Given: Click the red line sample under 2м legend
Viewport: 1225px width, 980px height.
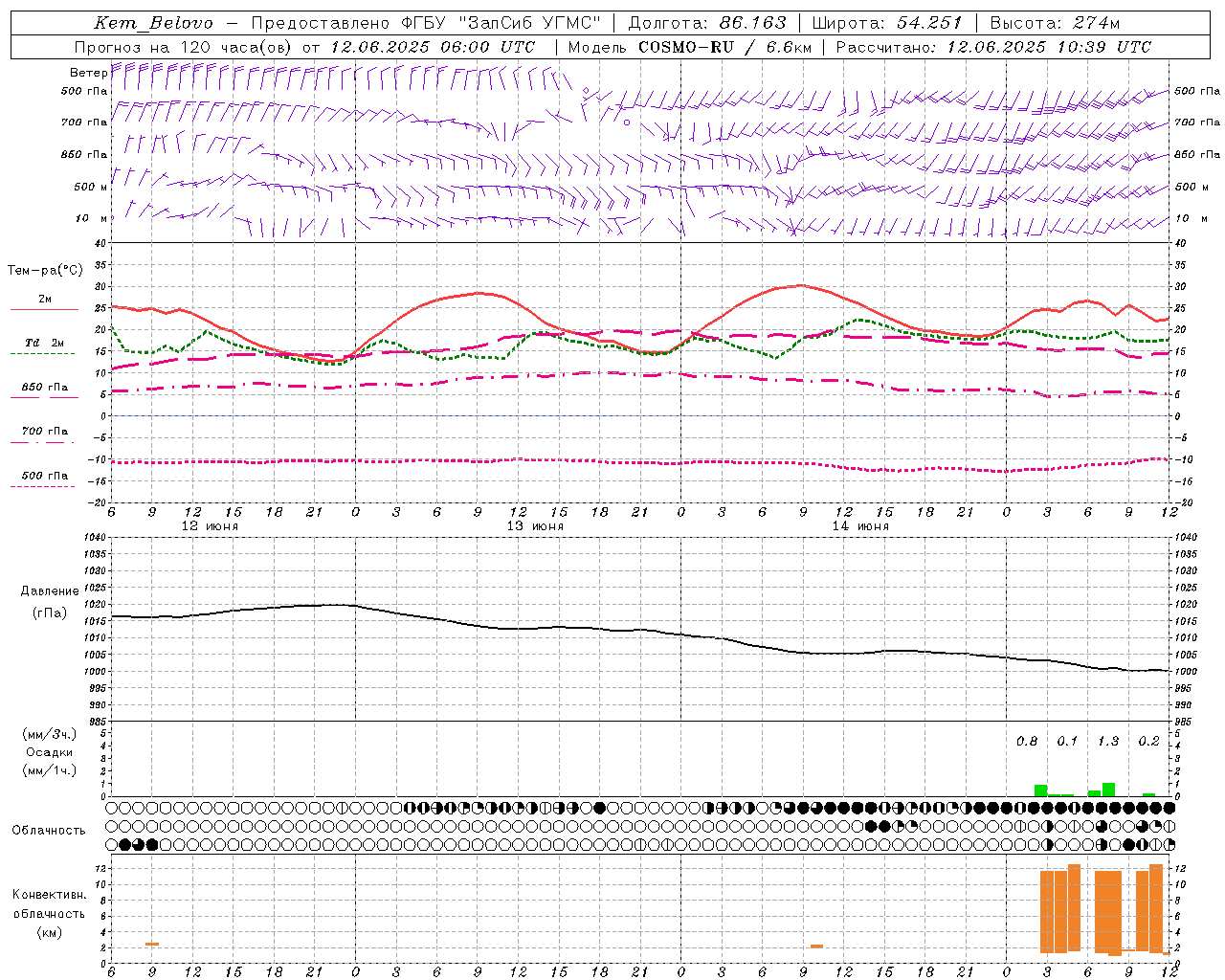Looking at the screenshot, I should (x=44, y=310).
